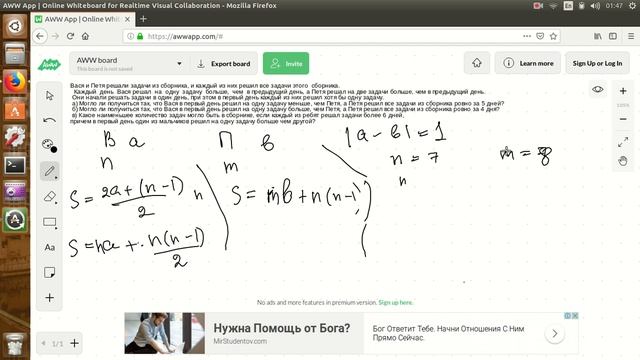This screenshot has height=360, width=640.
Task: Open the Firefox home page
Action: tap(85, 36)
